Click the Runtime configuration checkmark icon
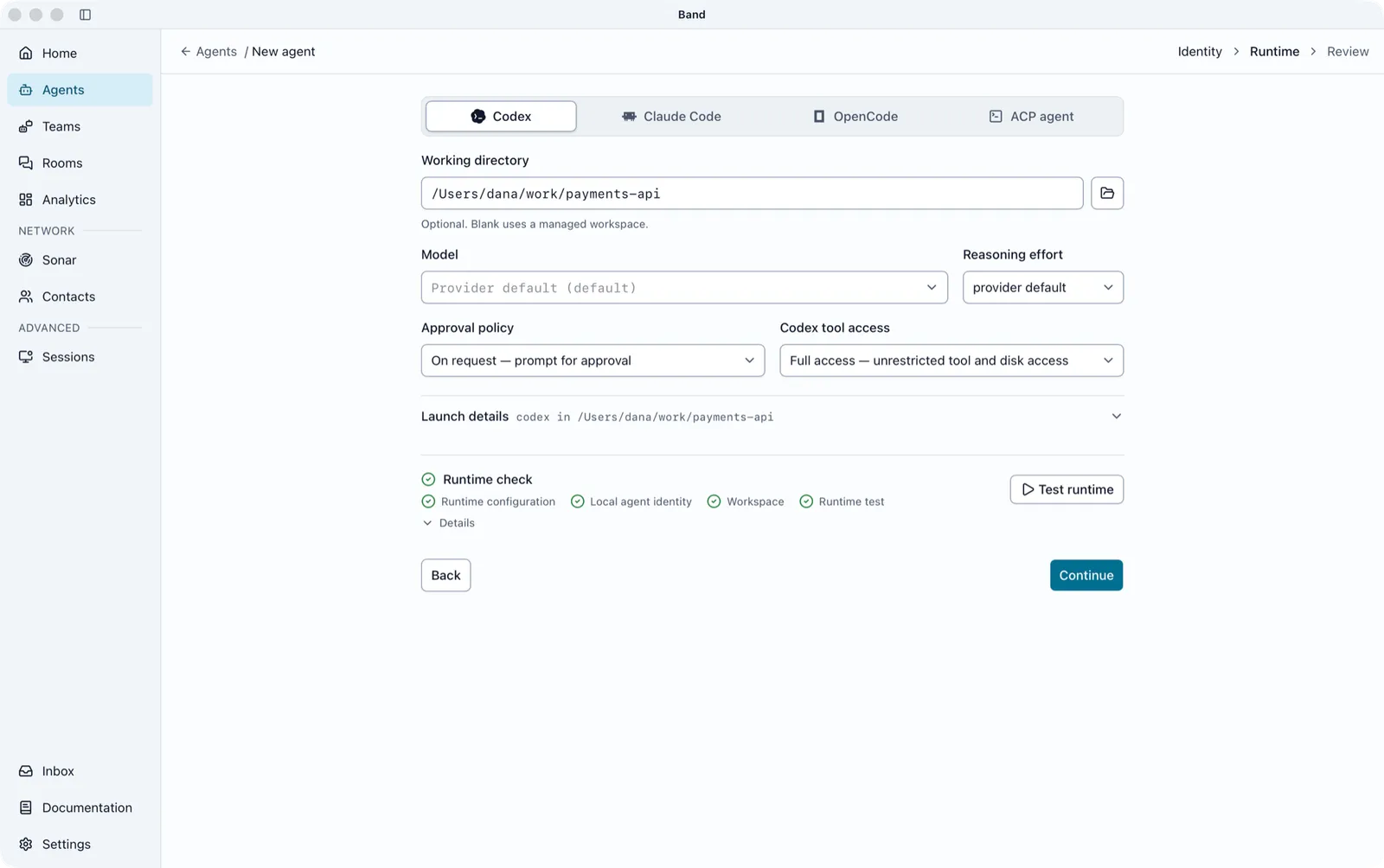The image size is (1384, 868). point(428,501)
